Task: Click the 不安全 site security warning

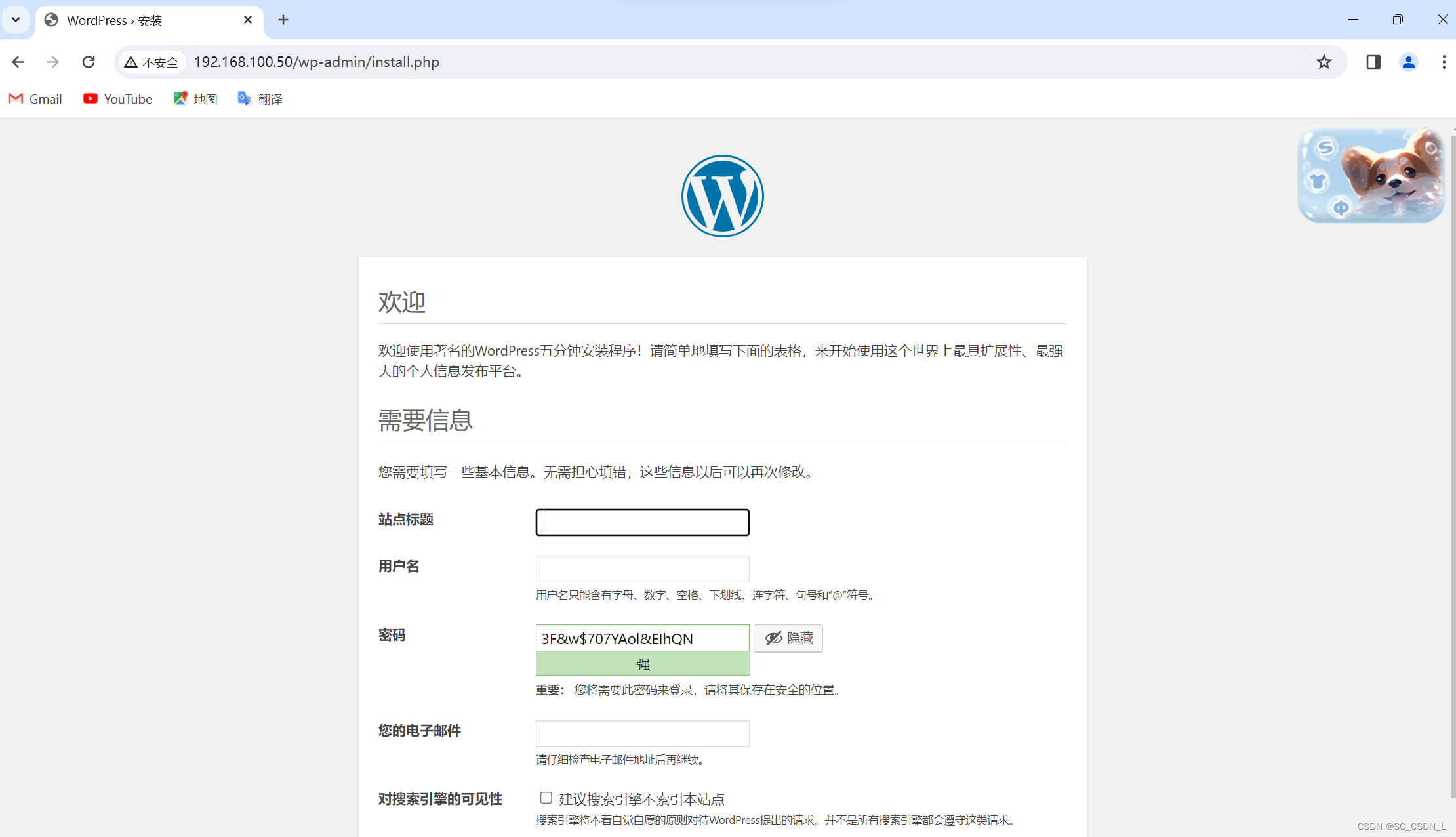Action: pos(150,62)
